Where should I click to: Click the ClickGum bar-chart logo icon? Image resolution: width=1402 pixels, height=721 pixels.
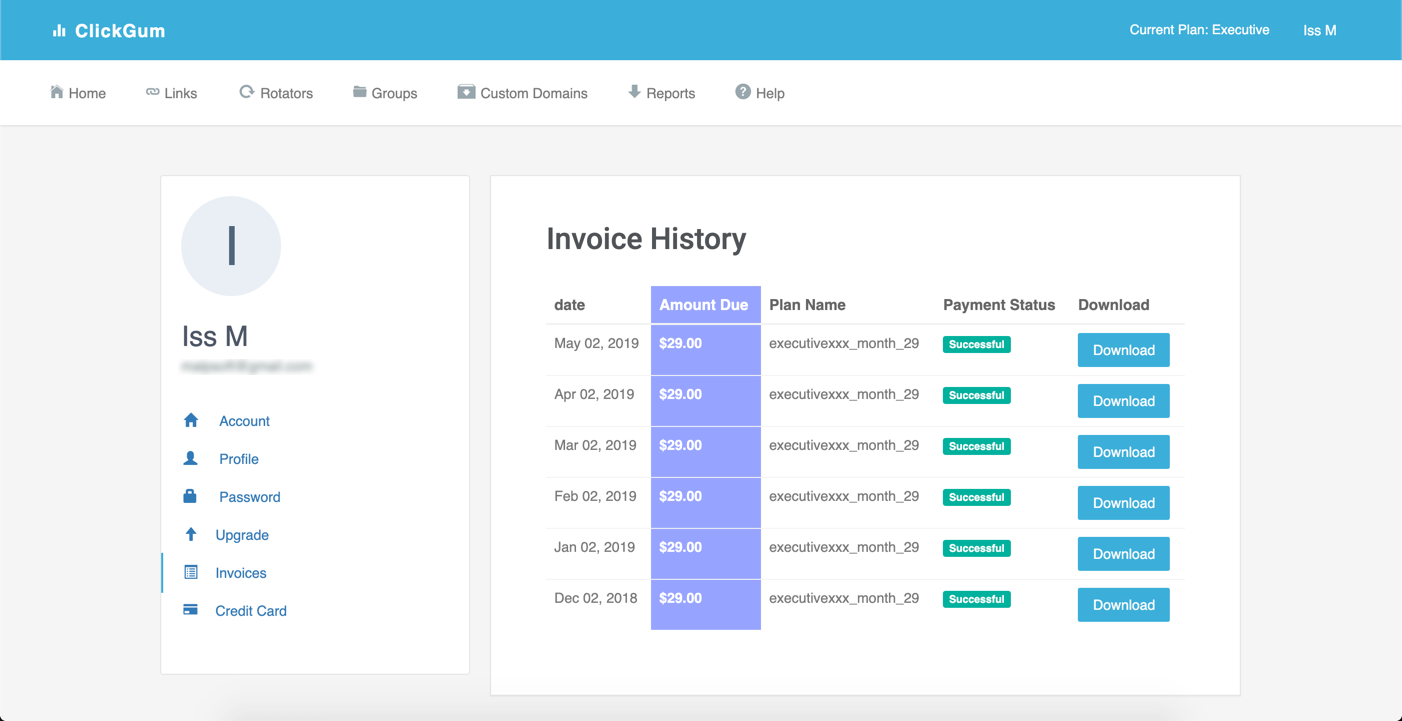coord(59,31)
